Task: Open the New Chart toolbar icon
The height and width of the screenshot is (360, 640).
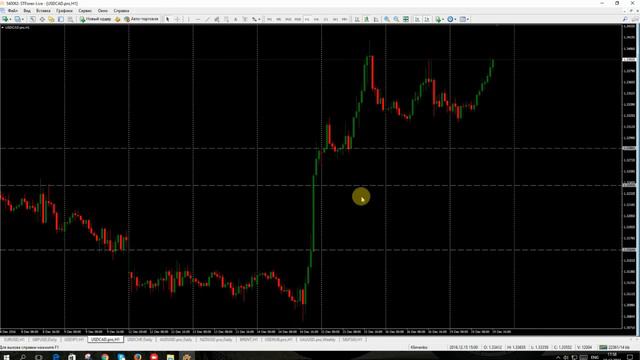Action: pos(5,19)
